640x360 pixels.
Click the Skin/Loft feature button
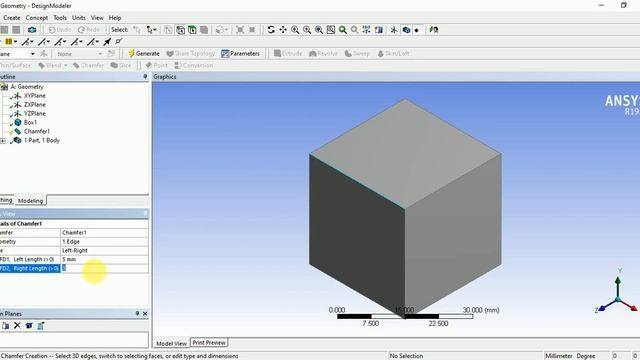(x=393, y=53)
